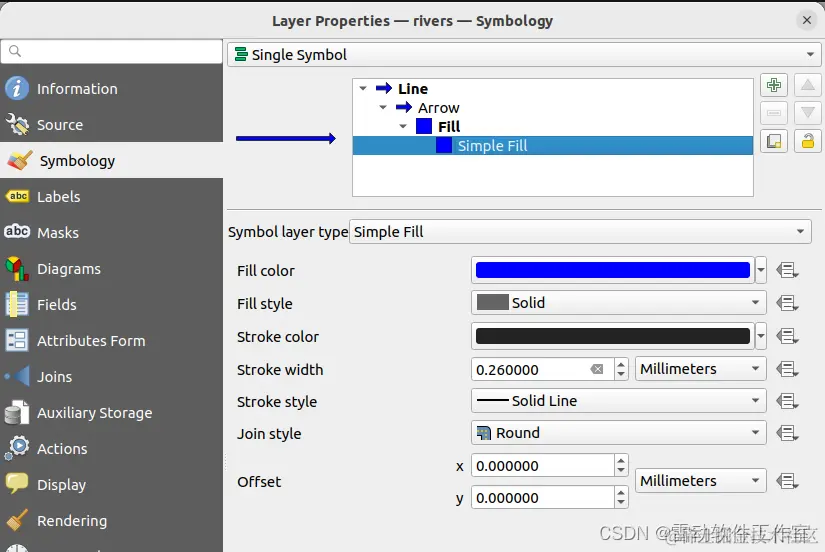Open the Stroke style Solid Line dropdown
This screenshot has width=825, height=552.
[619, 401]
